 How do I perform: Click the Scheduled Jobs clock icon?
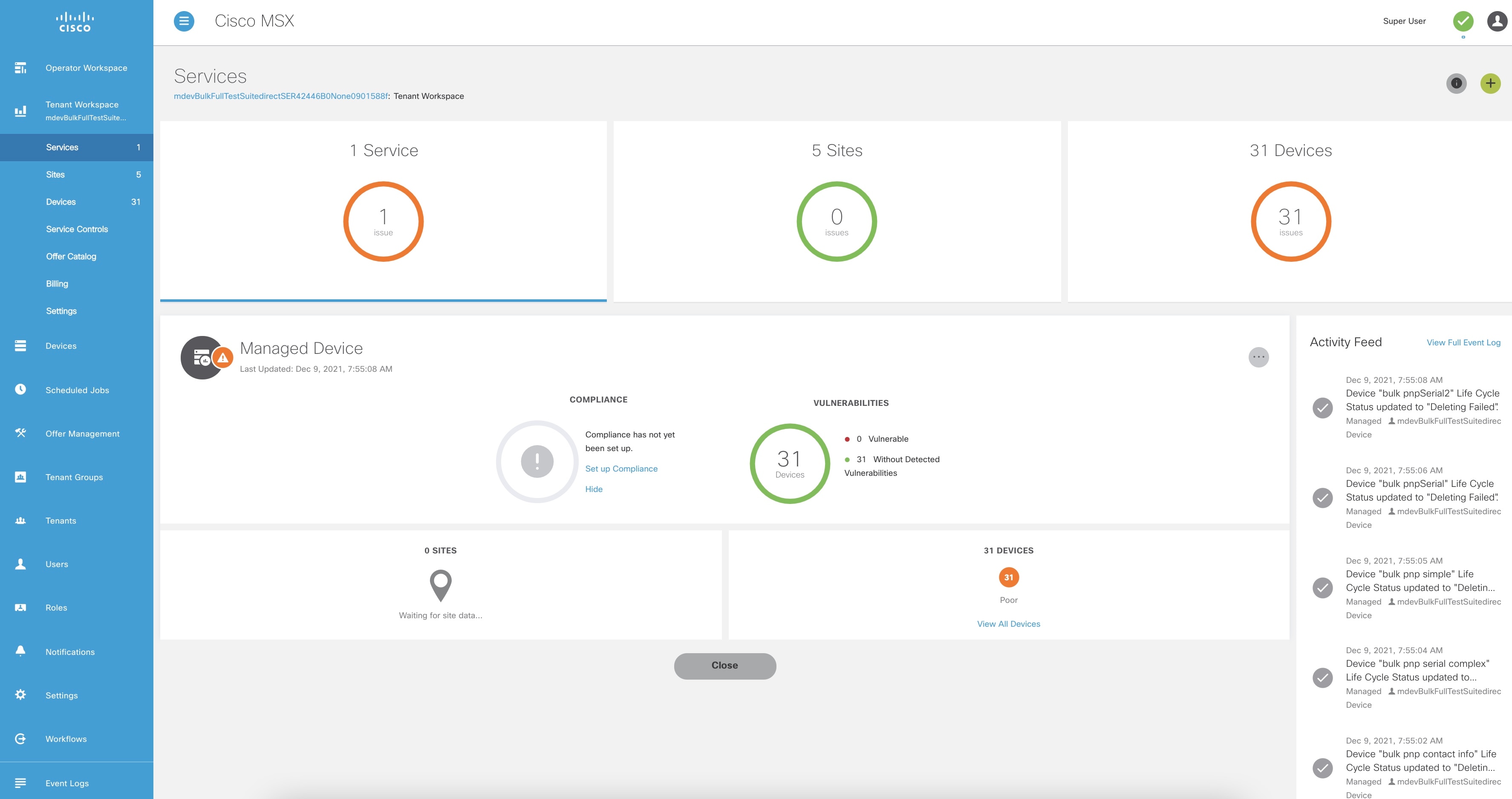[20, 389]
